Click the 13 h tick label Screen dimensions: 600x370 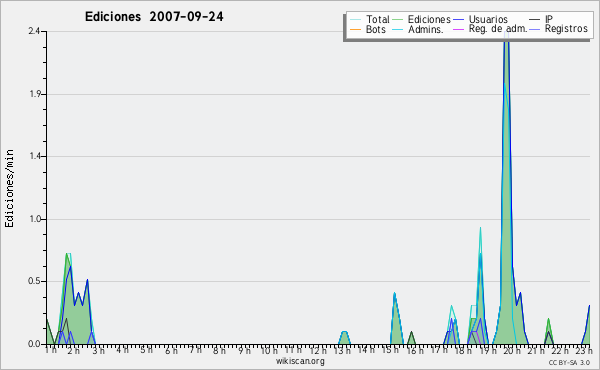click(x=342, y=350)
